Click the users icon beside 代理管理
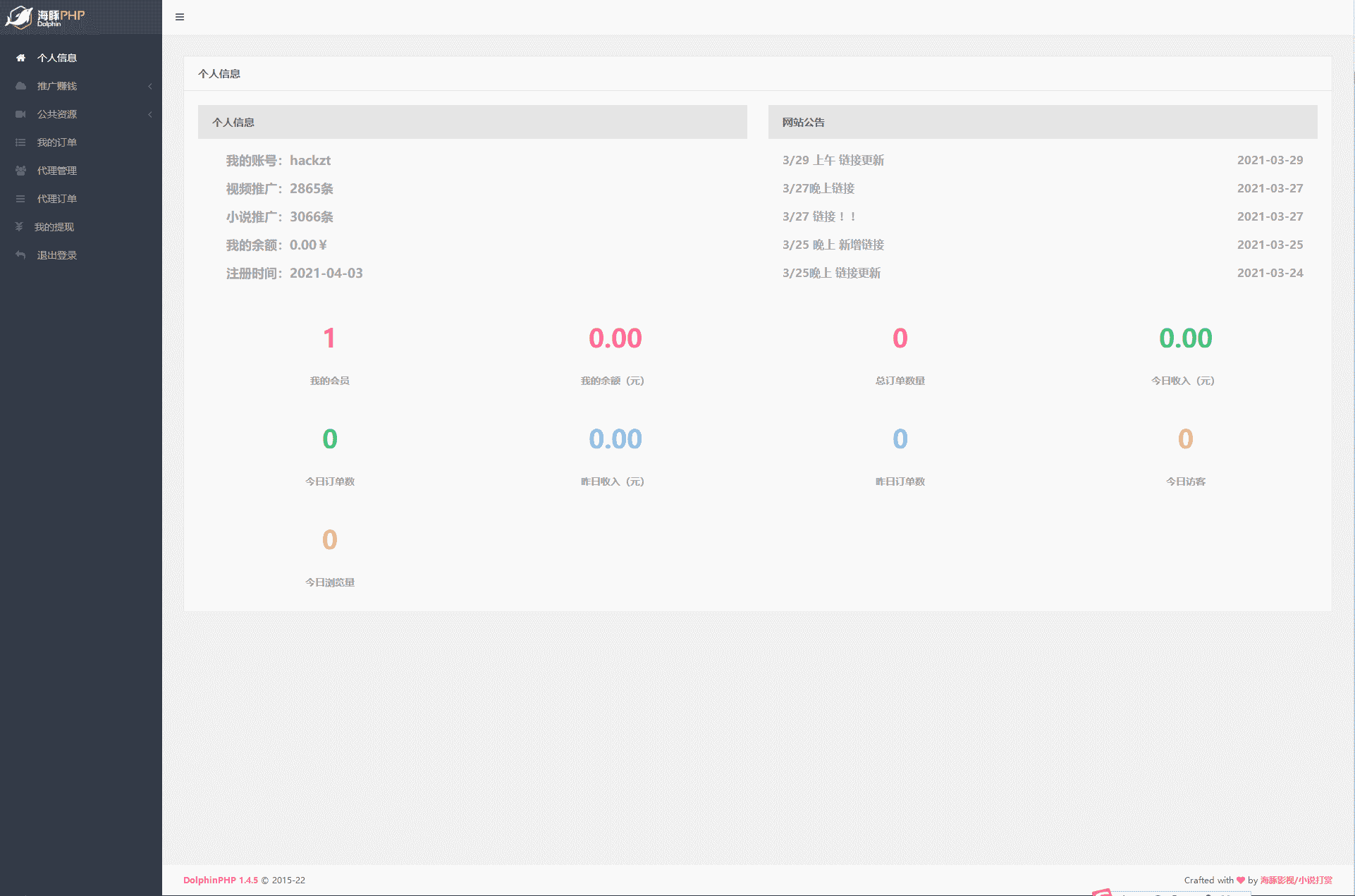Screen dimensions: 1355x896 click(x=20, y=171)
